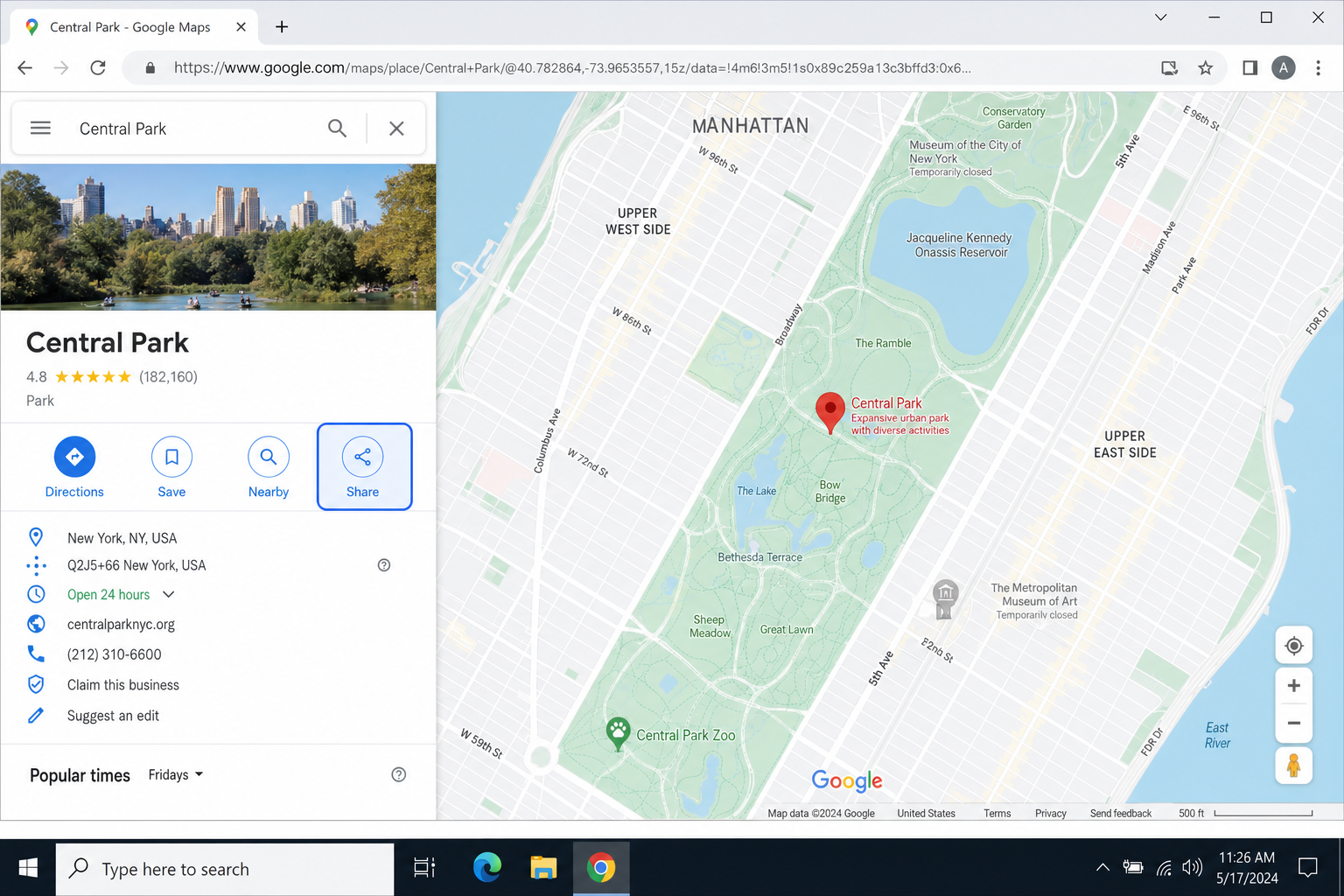Go back in browser history
Image resolution: width=1344 pixels, height=896 pixels.
[x=24, y=67]
